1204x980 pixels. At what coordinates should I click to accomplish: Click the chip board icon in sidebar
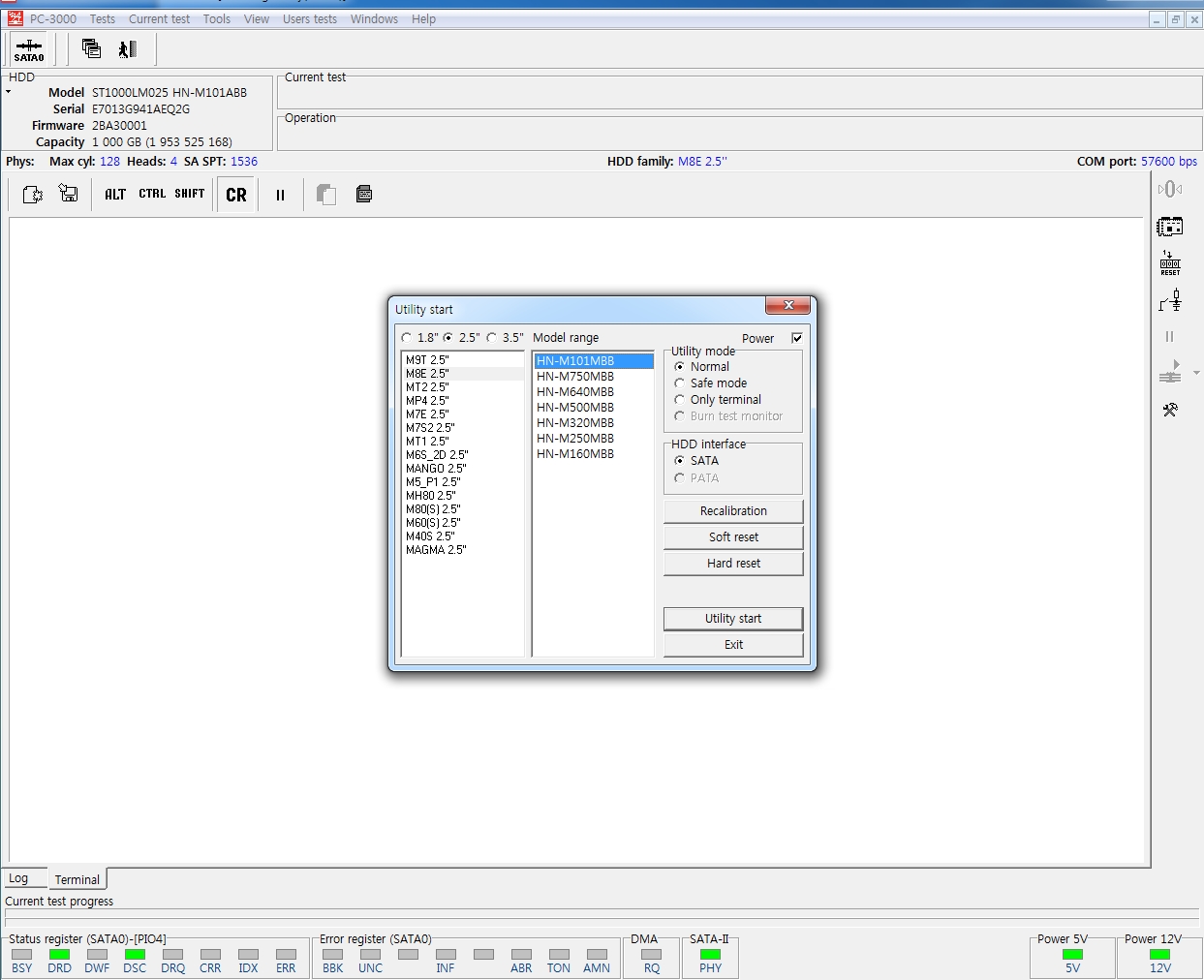point(1170,228)
